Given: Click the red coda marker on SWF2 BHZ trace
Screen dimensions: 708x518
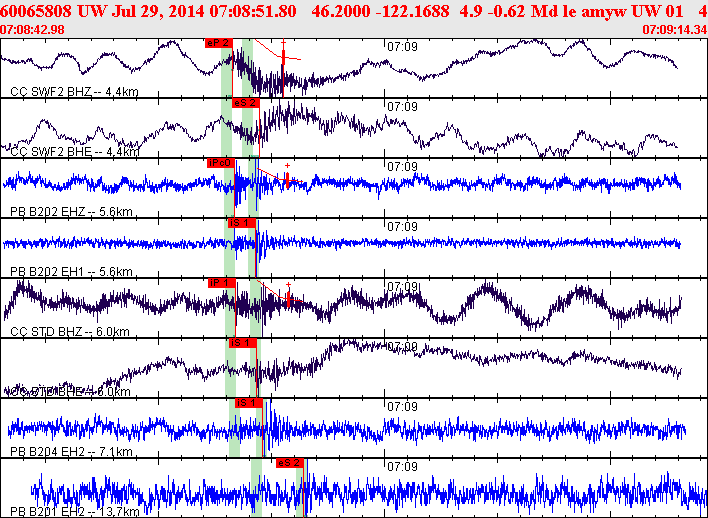Looking at the screenshot, I should click(x=284, y=57).
